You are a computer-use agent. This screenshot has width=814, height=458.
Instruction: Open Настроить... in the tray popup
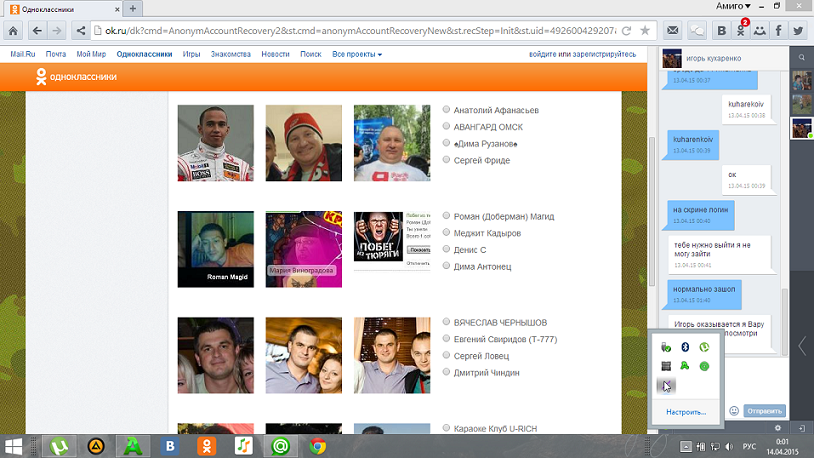click(x=686, y=412)
